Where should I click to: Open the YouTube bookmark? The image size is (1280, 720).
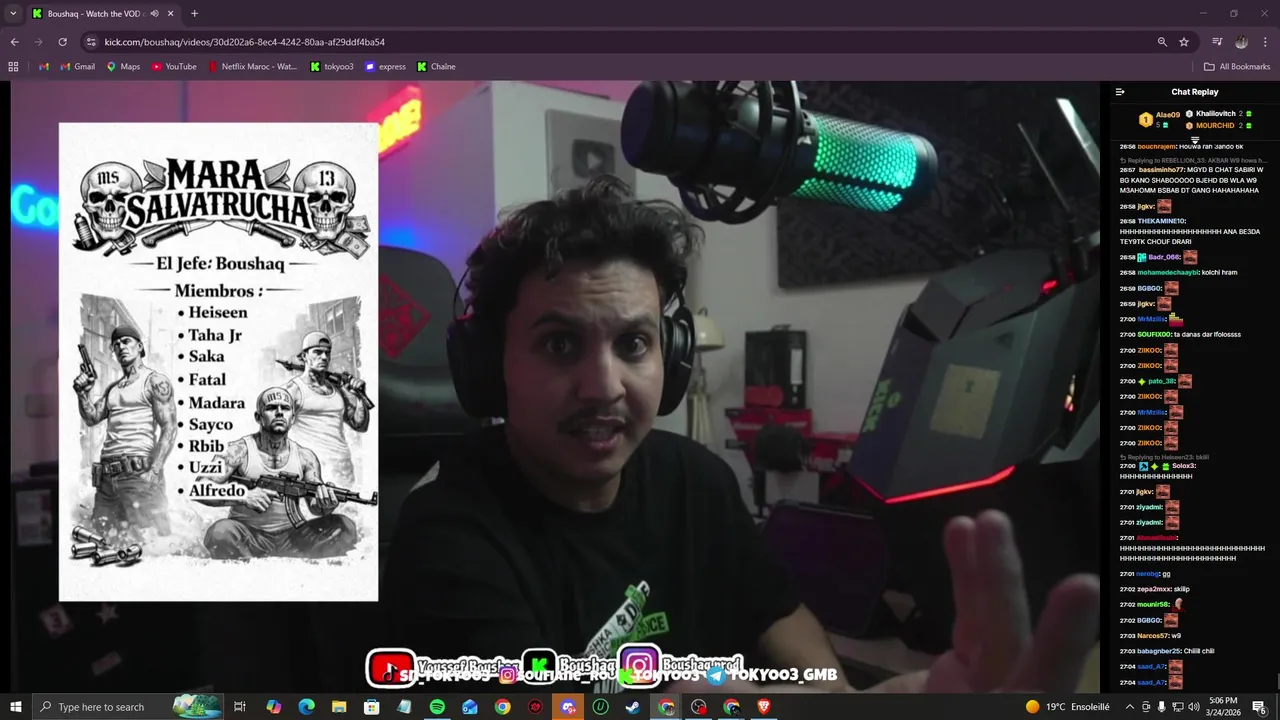[174, 67]
